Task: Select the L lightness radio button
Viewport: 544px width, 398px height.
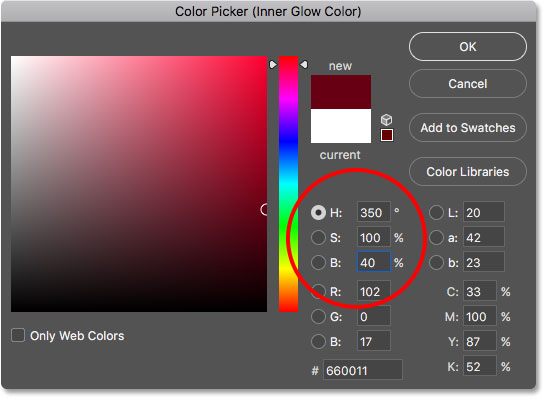Action: click(436, 212)
